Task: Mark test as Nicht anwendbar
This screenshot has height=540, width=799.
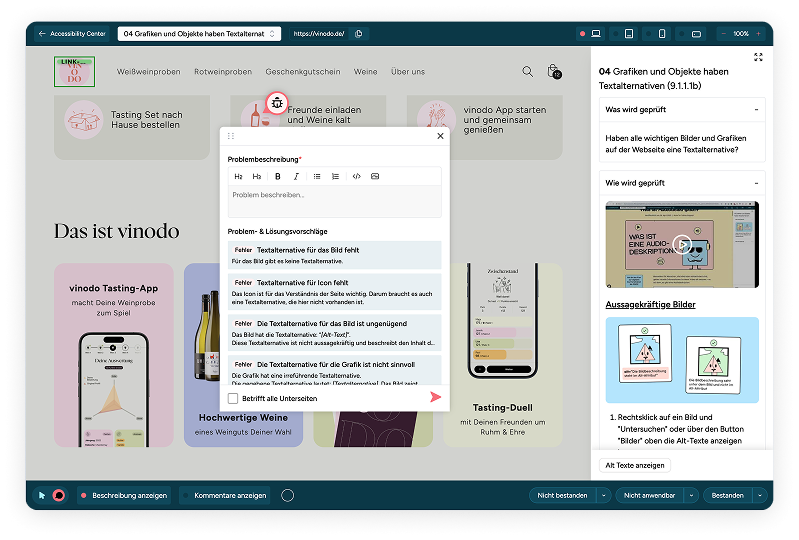Action: [x=649, y=495]
